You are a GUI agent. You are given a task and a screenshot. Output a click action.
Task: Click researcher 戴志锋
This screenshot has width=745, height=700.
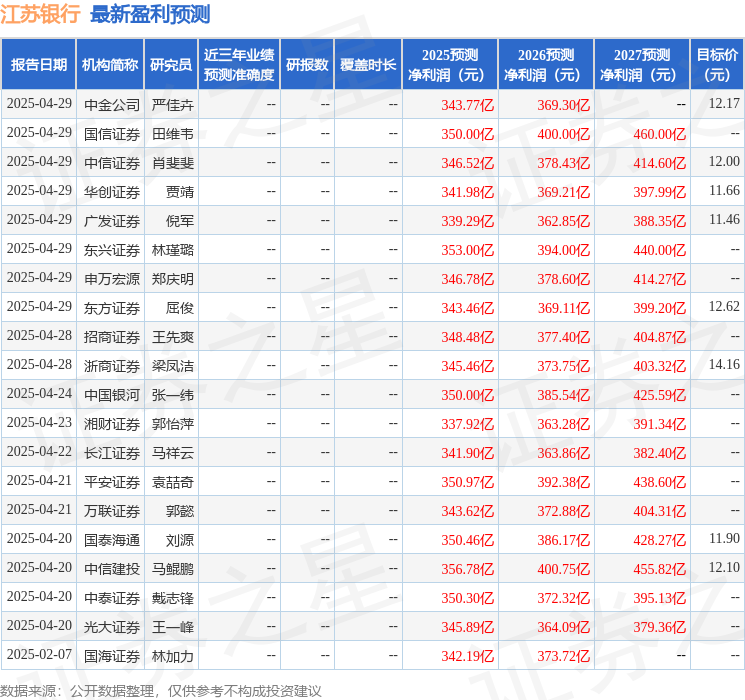173,598
